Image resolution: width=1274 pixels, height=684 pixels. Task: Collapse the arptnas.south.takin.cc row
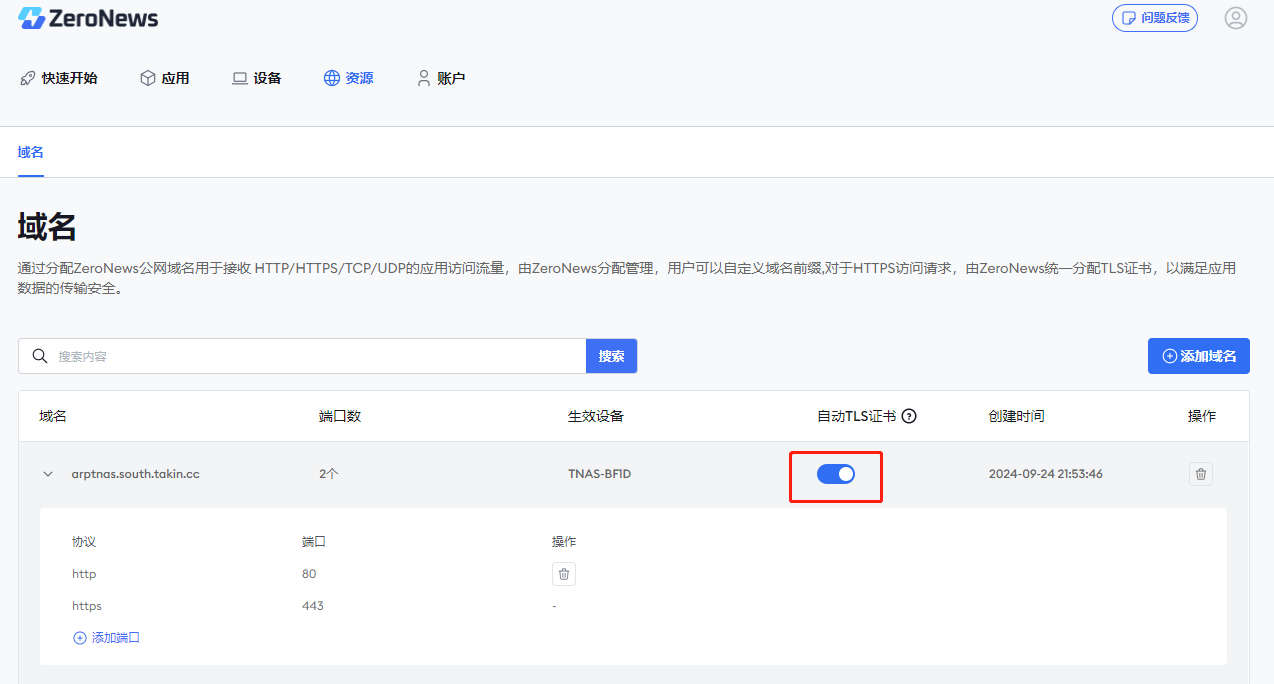[47, 474]
